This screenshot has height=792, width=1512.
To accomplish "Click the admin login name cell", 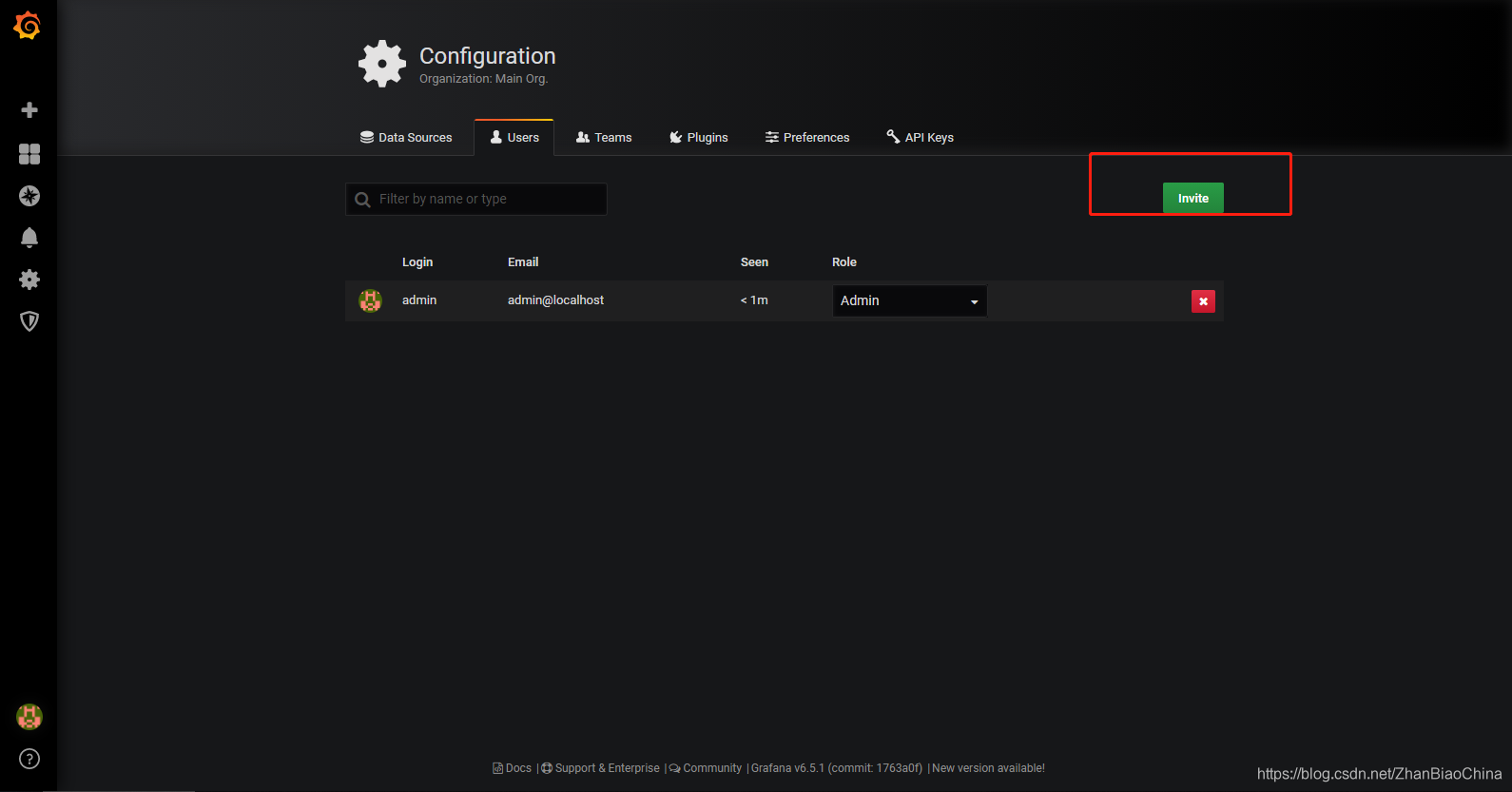I will [419, 300].
